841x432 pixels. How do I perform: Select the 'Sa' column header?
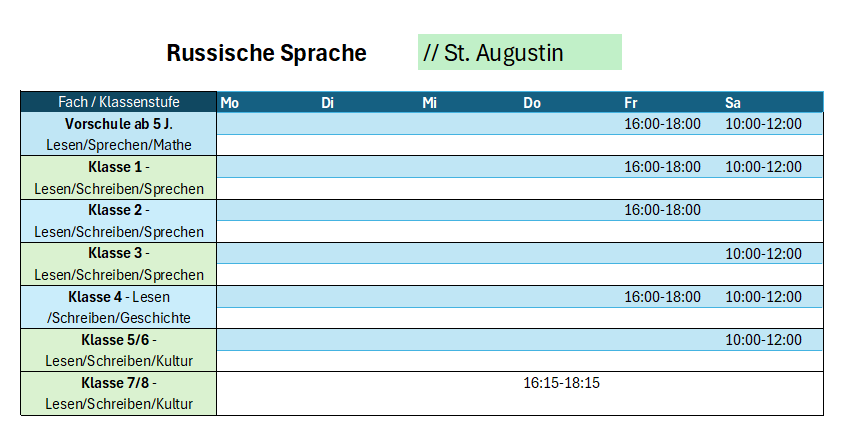(732, 102)
